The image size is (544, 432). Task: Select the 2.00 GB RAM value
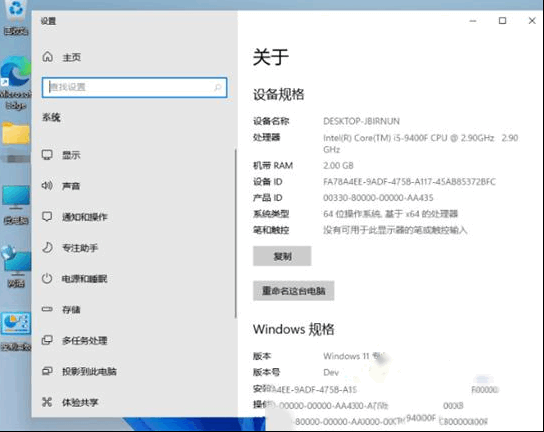[338, 166]
